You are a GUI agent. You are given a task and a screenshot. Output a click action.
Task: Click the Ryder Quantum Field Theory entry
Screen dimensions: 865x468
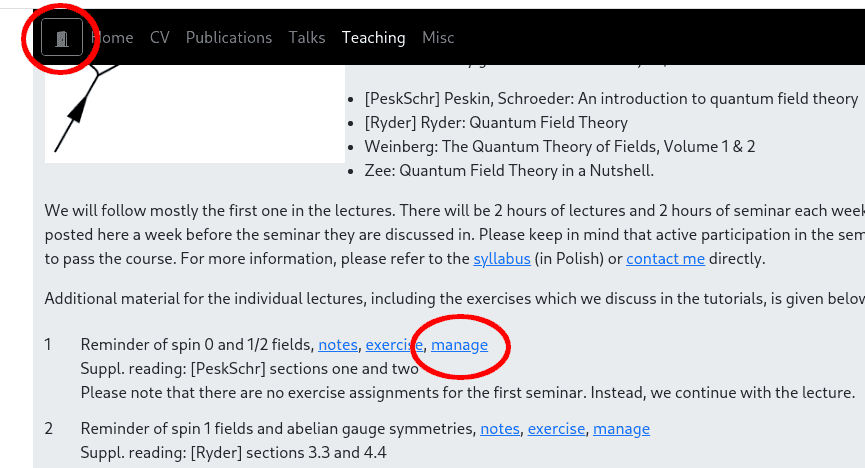coord(496,123)
